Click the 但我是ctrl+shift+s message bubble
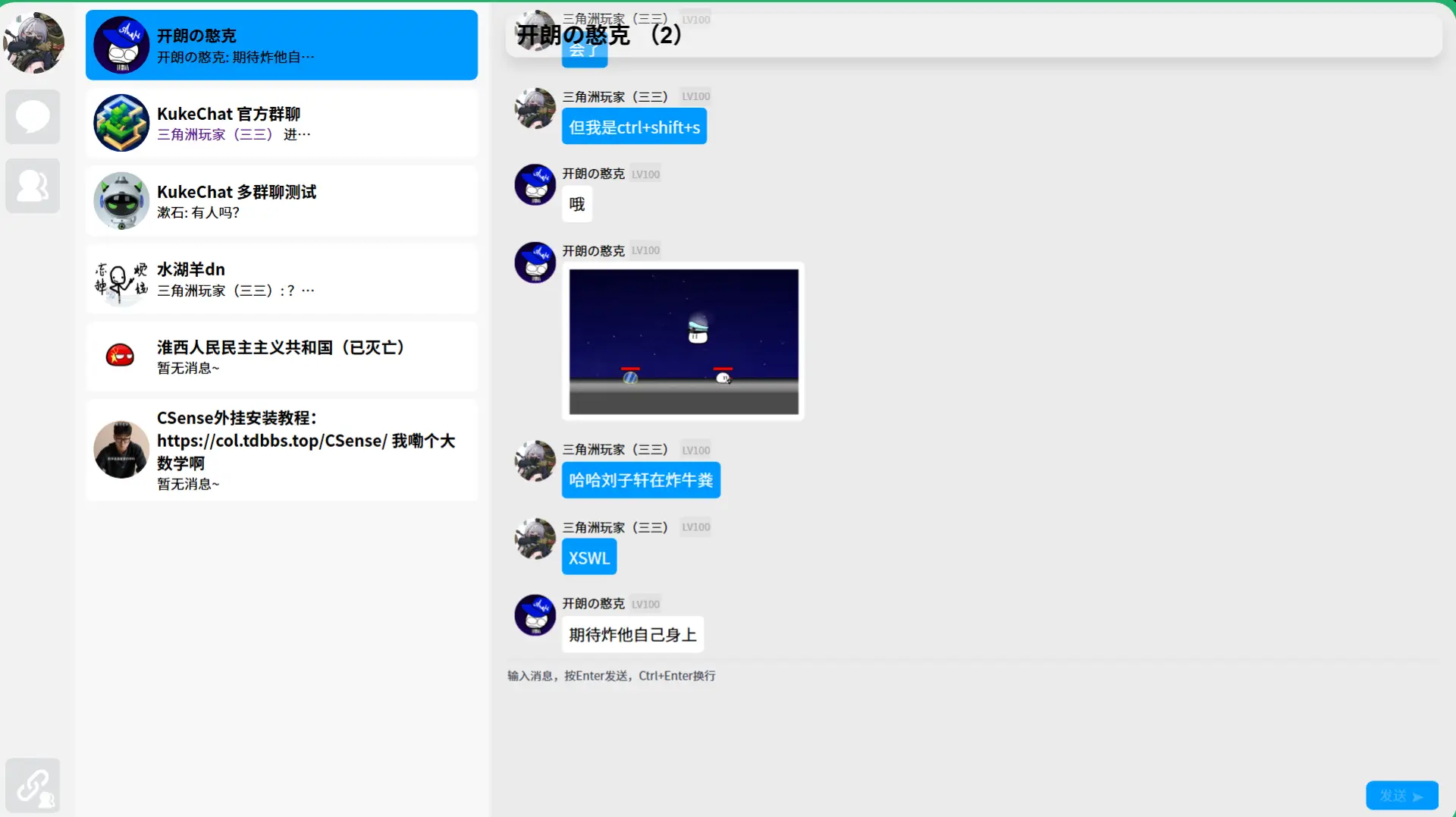Viewport: 1456px width, 817px height. 634,127
